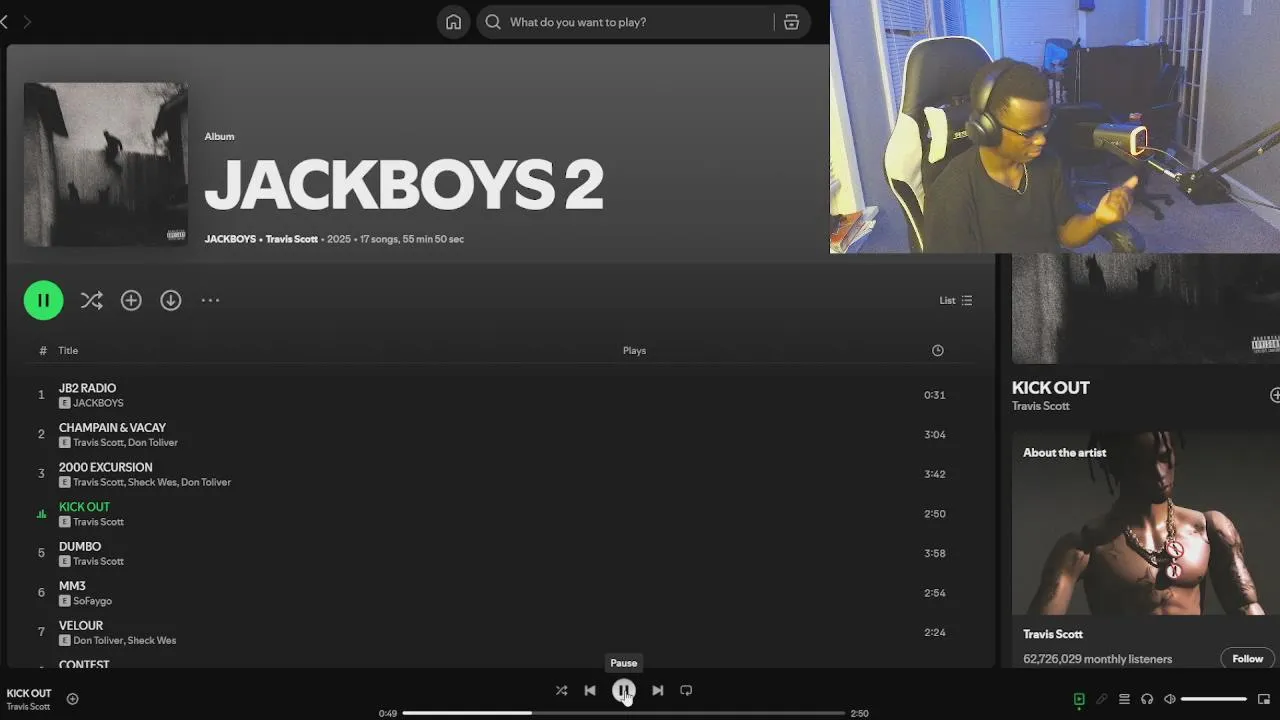Open the play queue
This screenshot has width=1280, height=720.
click(x=1124, y=699)
